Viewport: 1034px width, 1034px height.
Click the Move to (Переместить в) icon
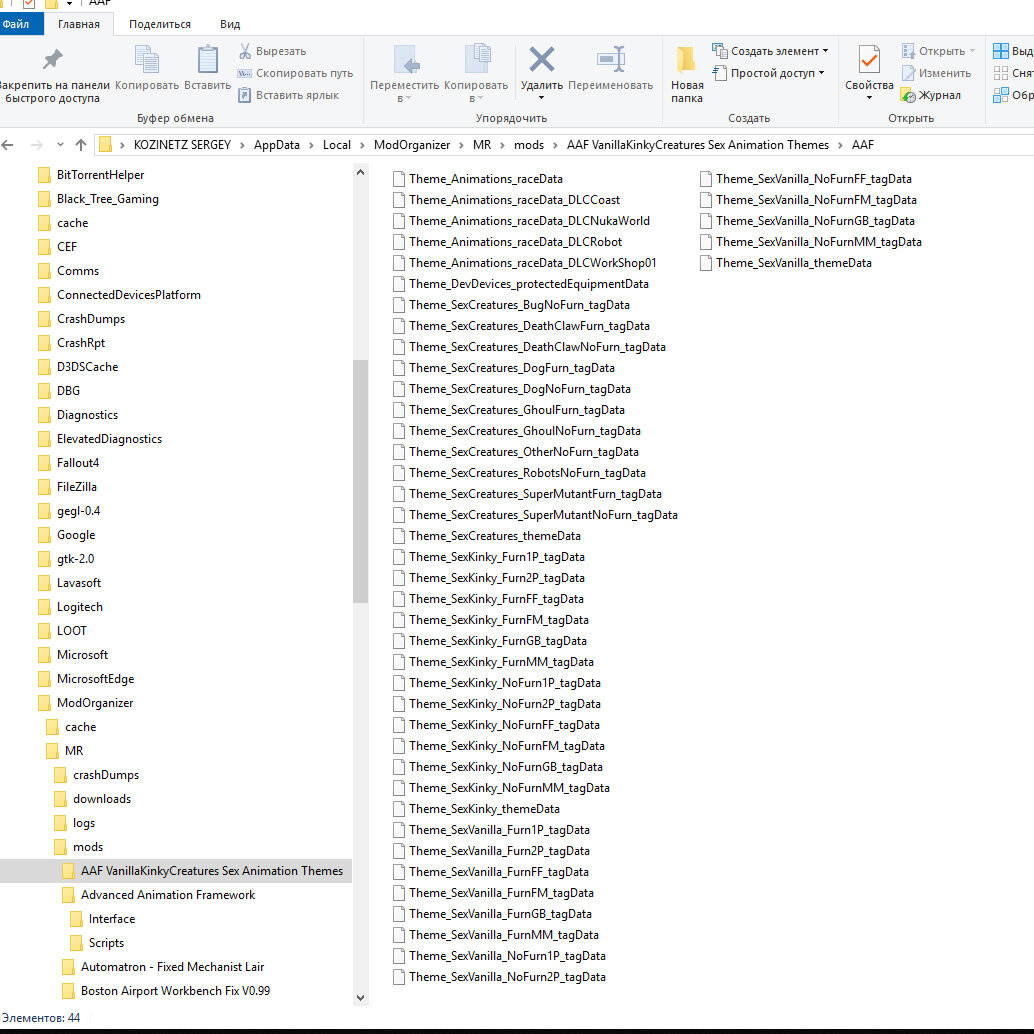click(x=406, y=61)
